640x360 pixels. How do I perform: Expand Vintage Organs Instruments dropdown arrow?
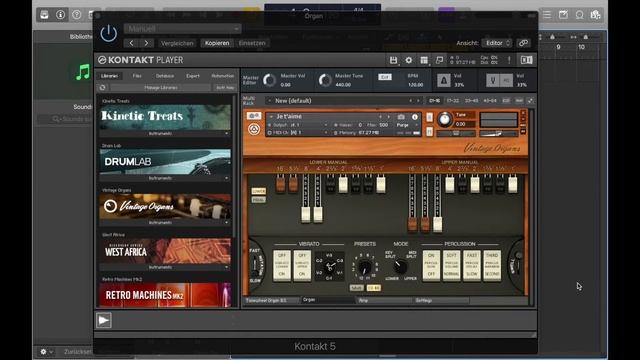coord(227,223)
